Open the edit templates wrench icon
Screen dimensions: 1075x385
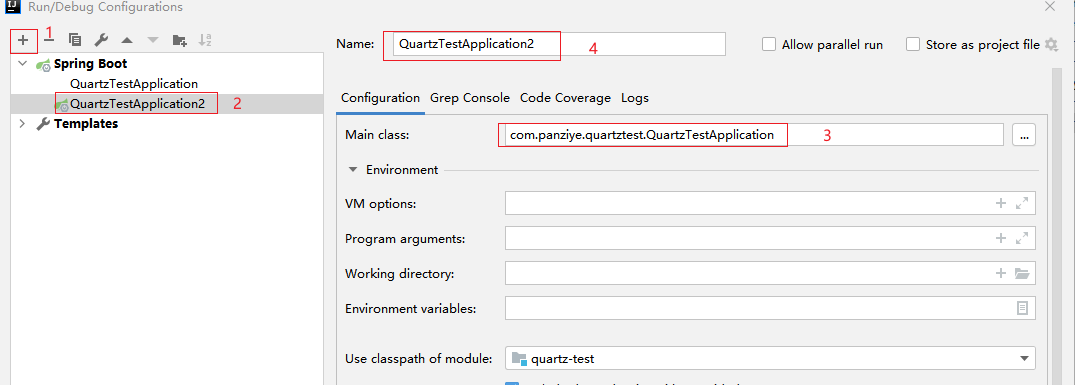coord(101,40)
